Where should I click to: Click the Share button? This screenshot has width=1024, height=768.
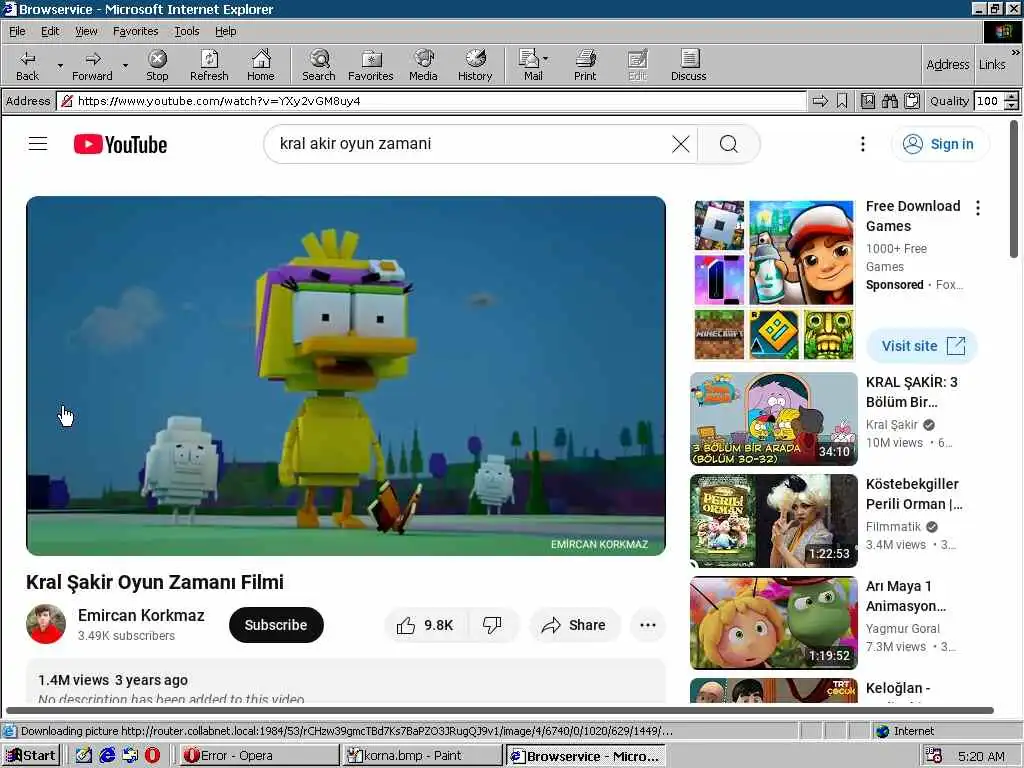[573, 625]
